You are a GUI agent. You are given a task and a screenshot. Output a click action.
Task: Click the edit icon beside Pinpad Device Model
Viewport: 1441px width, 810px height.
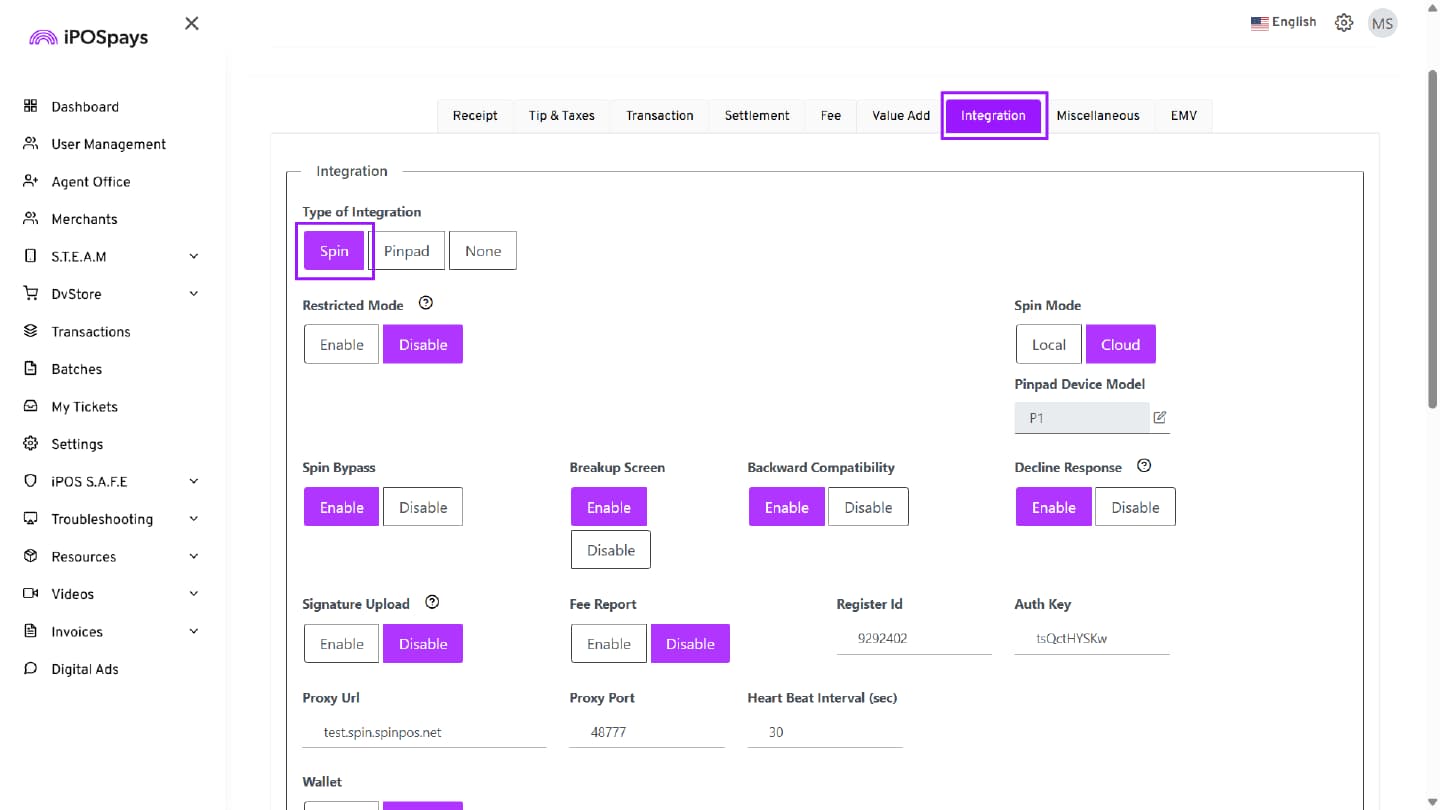click(x=1159, y=418)
